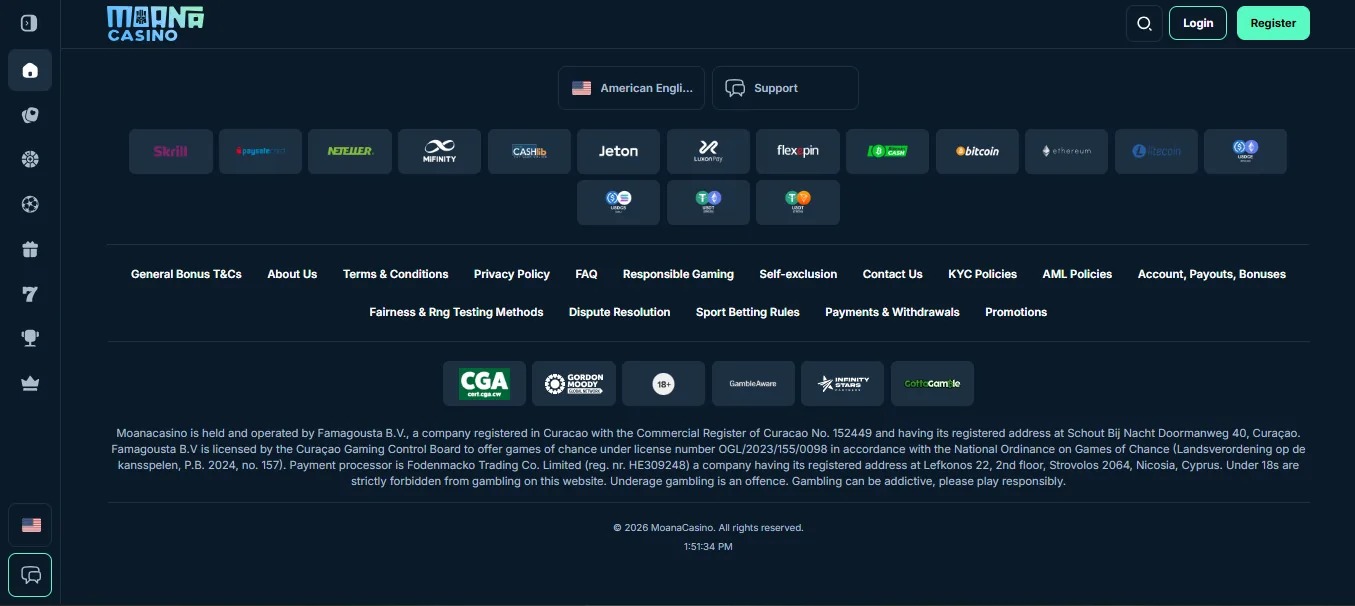
Task: Open the sidebar chat support icon
Action: coord(30,575)
